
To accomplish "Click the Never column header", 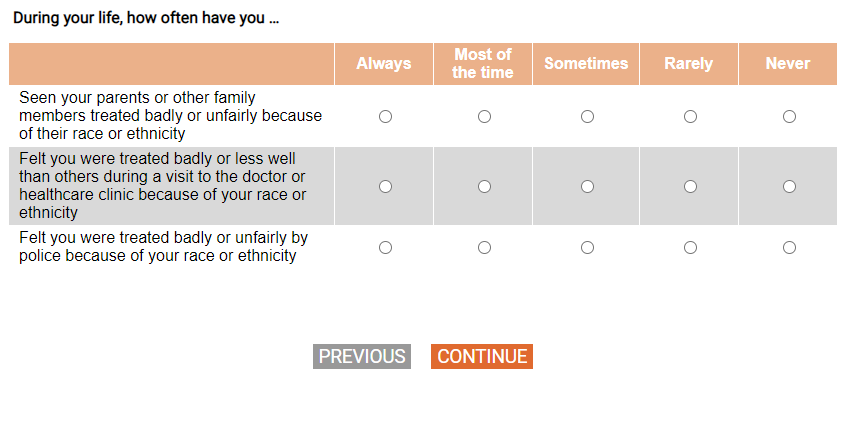I will pos(788,64).
